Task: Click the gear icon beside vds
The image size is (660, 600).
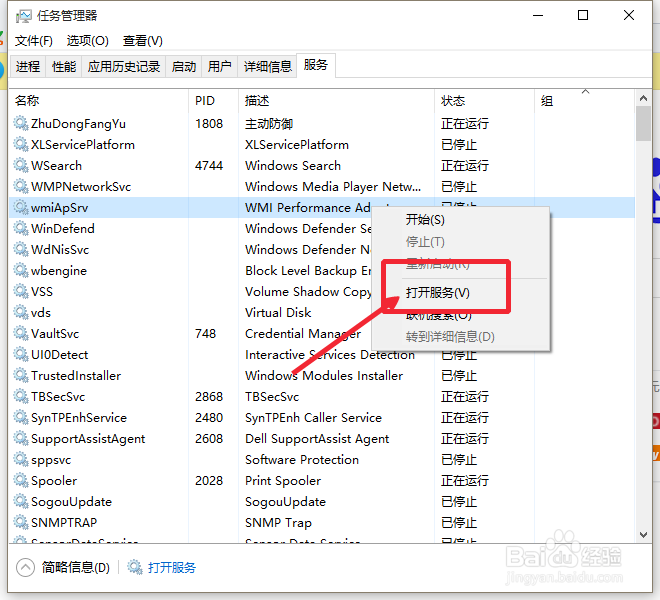Action: 21,312
